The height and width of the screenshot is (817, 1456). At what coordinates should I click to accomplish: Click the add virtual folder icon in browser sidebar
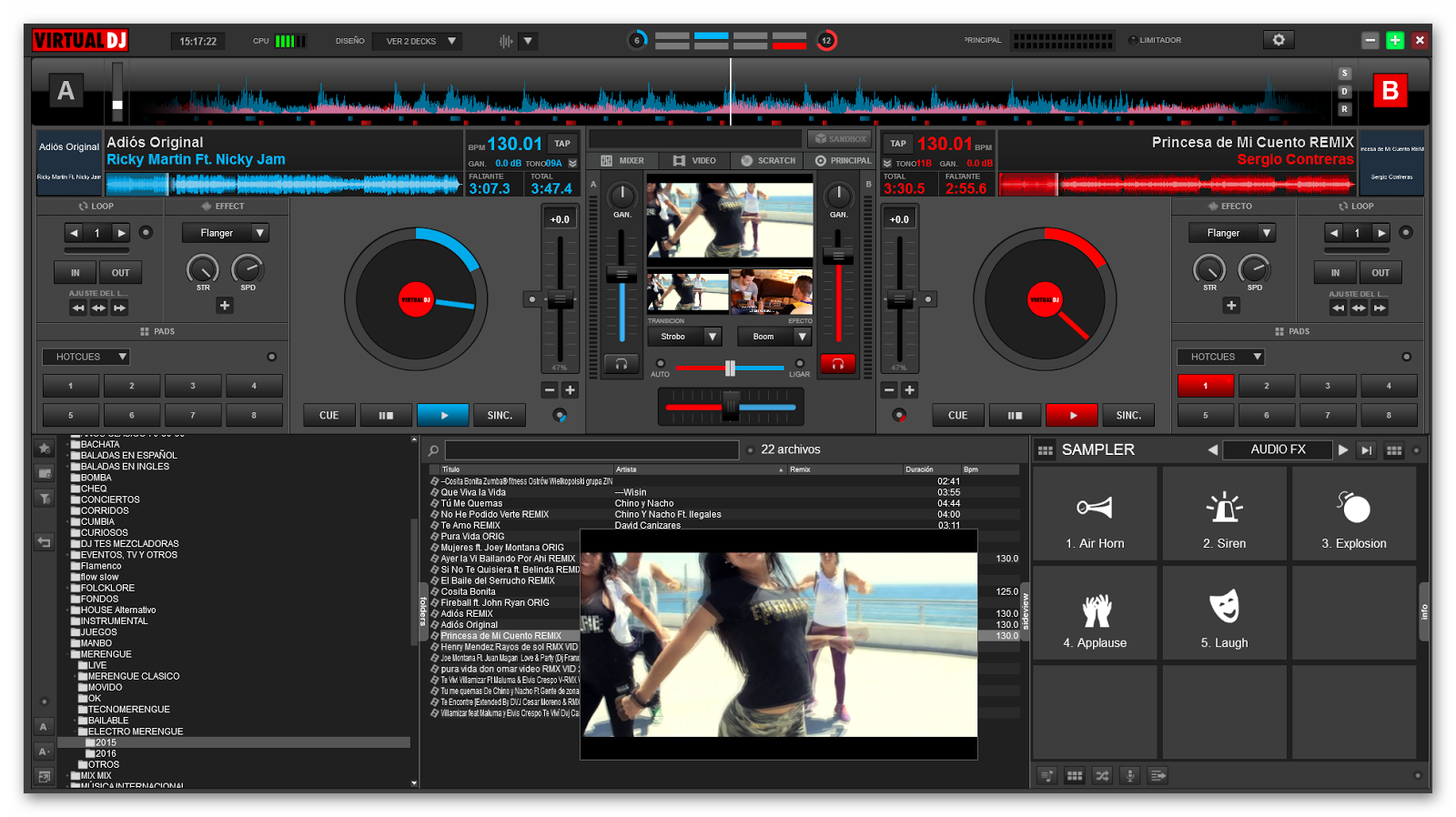44,473
